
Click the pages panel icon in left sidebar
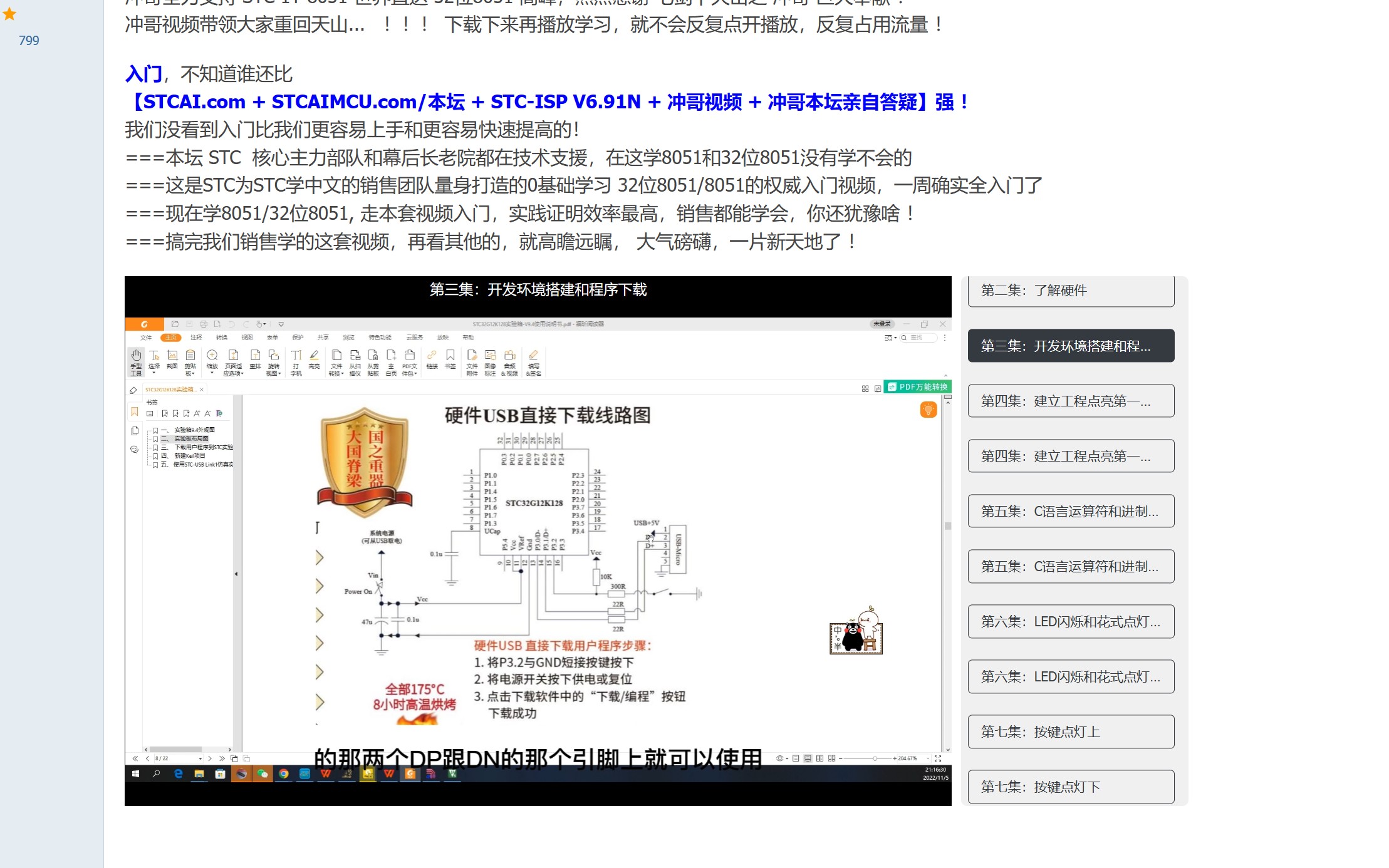coord(134,431)
